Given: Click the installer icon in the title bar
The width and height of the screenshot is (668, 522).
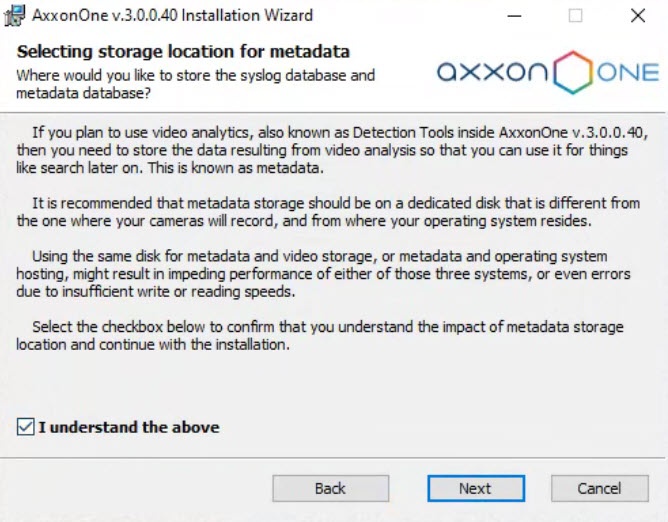Looking at the screenshot, I should point(15,16).
